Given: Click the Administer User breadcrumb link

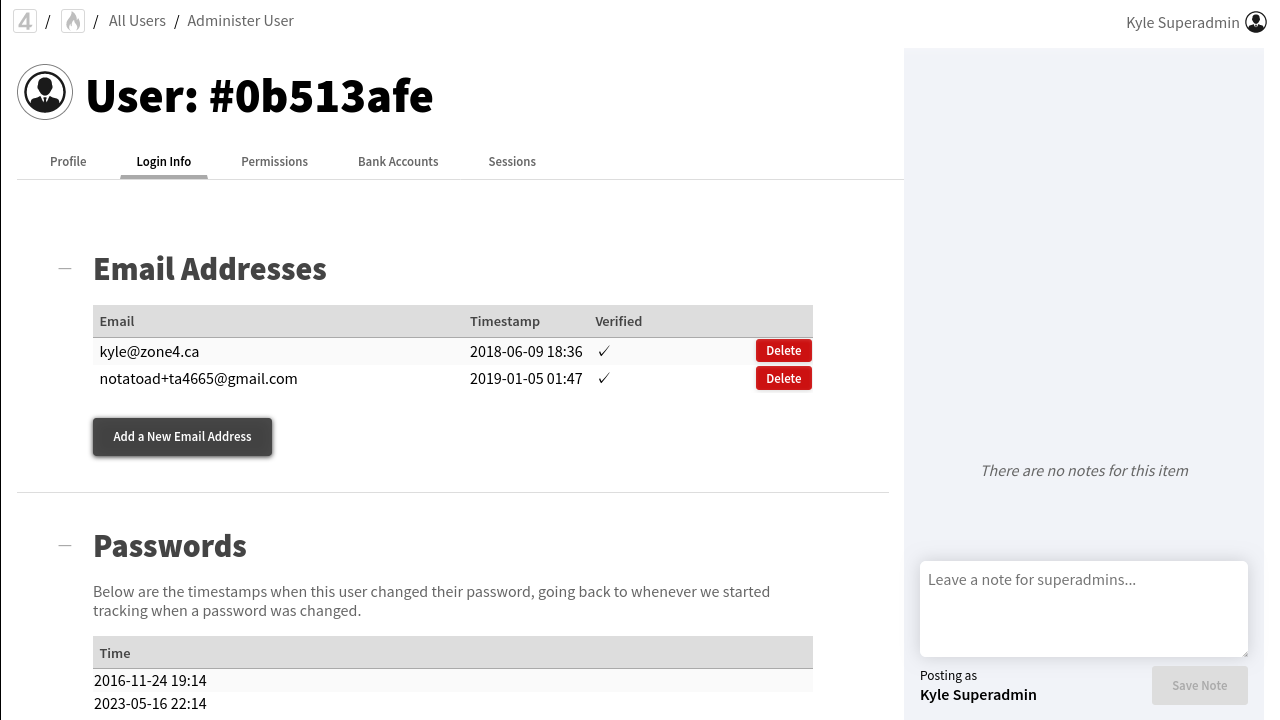Looking at the screenshot, I should coord(240,21).
